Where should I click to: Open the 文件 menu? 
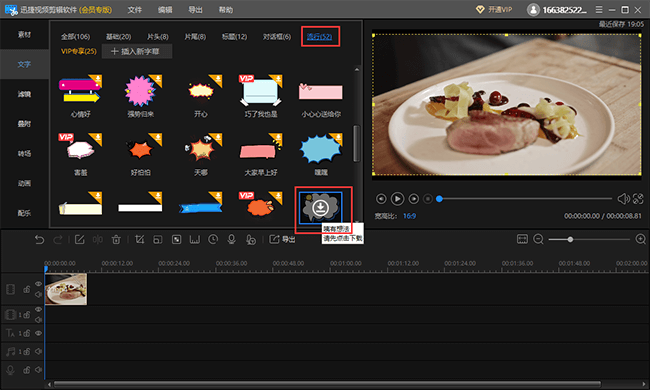pos(134,10)
